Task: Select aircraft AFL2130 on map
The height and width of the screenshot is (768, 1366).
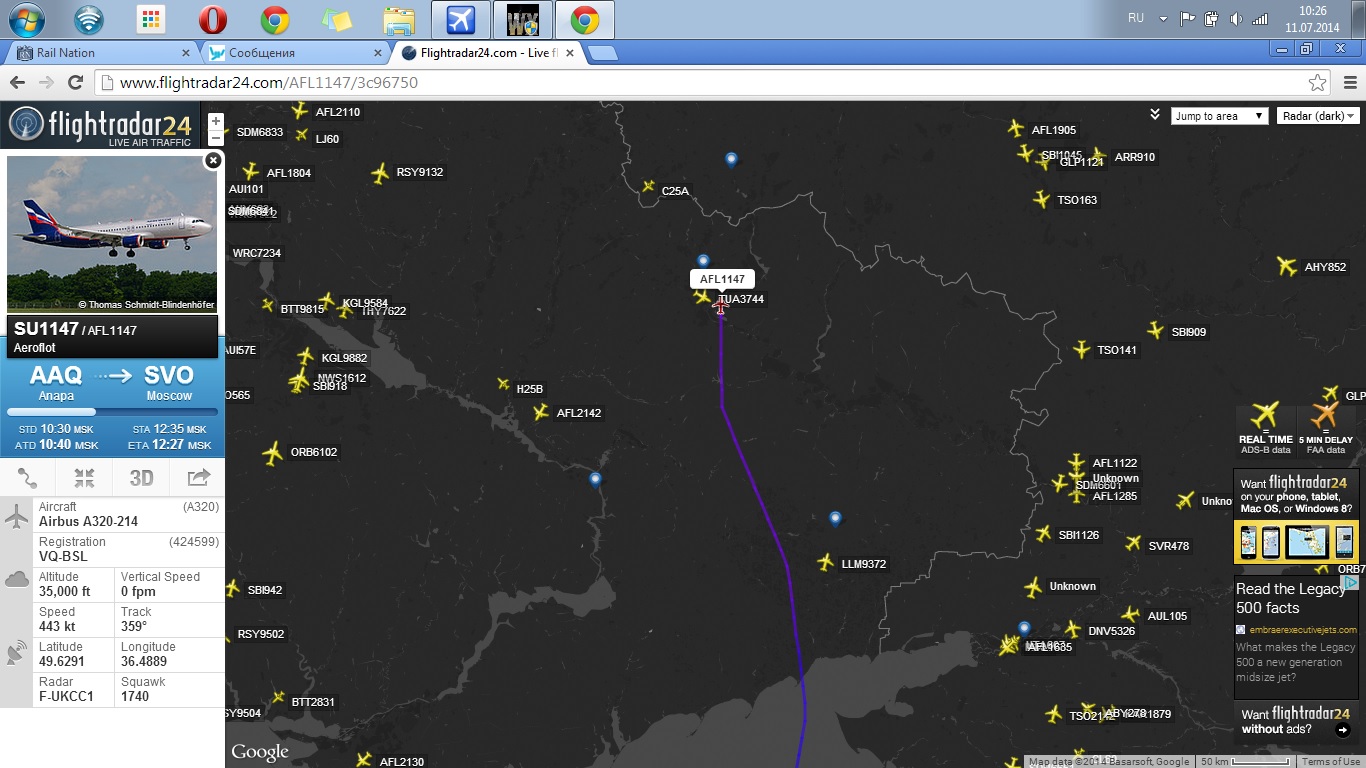Action: 363,760
